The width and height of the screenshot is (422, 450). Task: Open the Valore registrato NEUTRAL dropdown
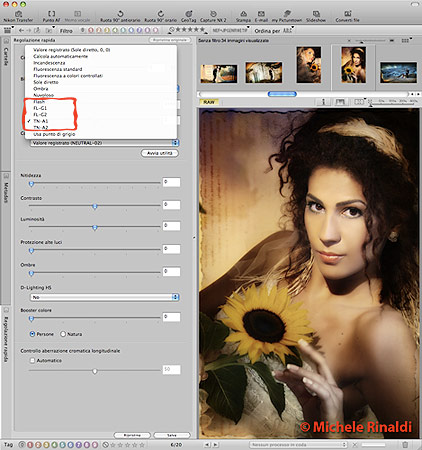click(x=105, y=143)
